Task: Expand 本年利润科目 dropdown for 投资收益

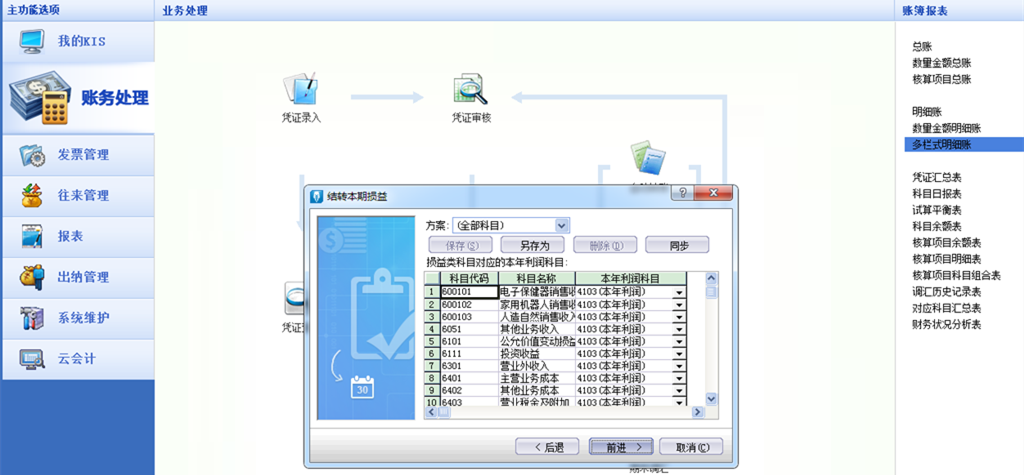Action: tap(679, 353)
